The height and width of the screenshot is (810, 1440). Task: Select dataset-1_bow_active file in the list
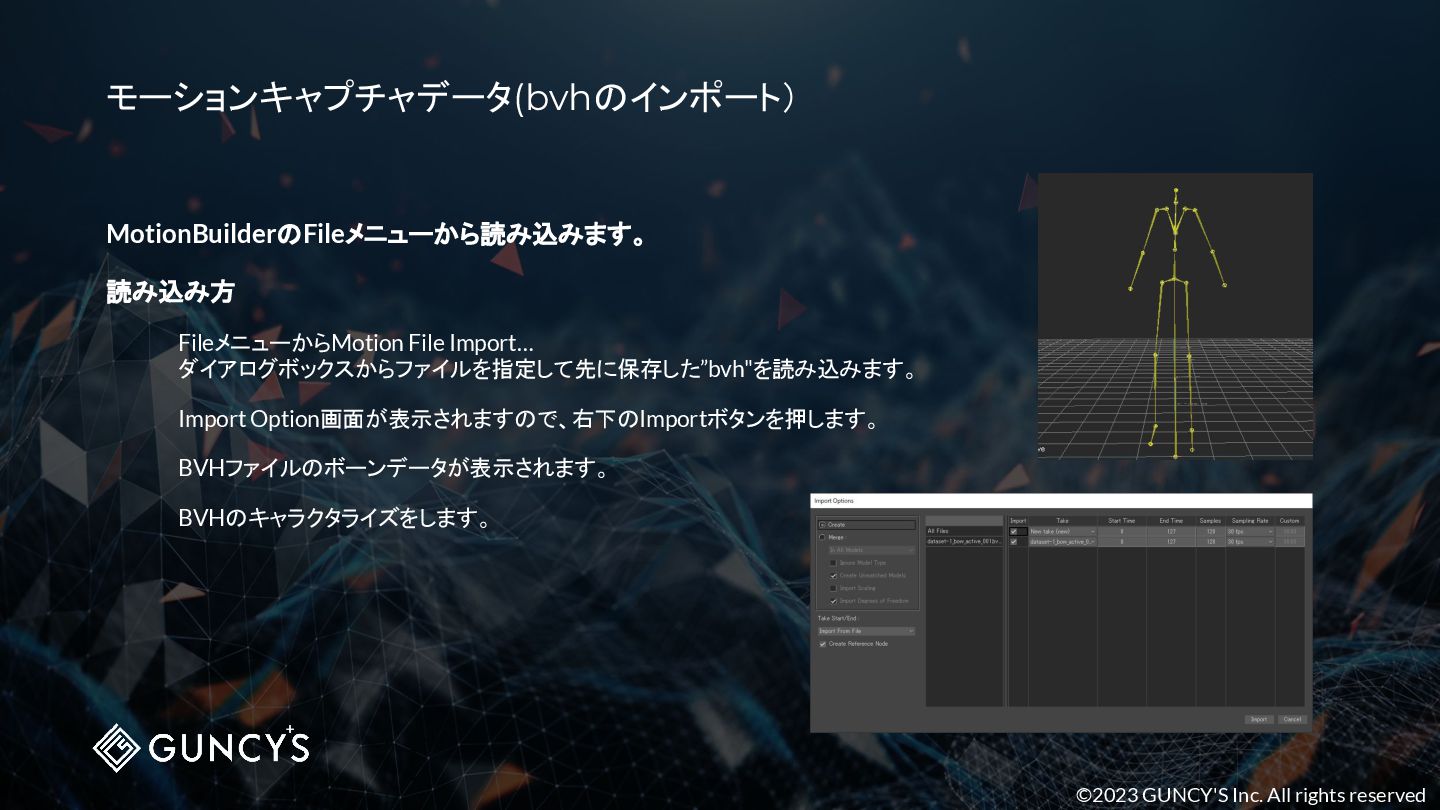[964, 541]
